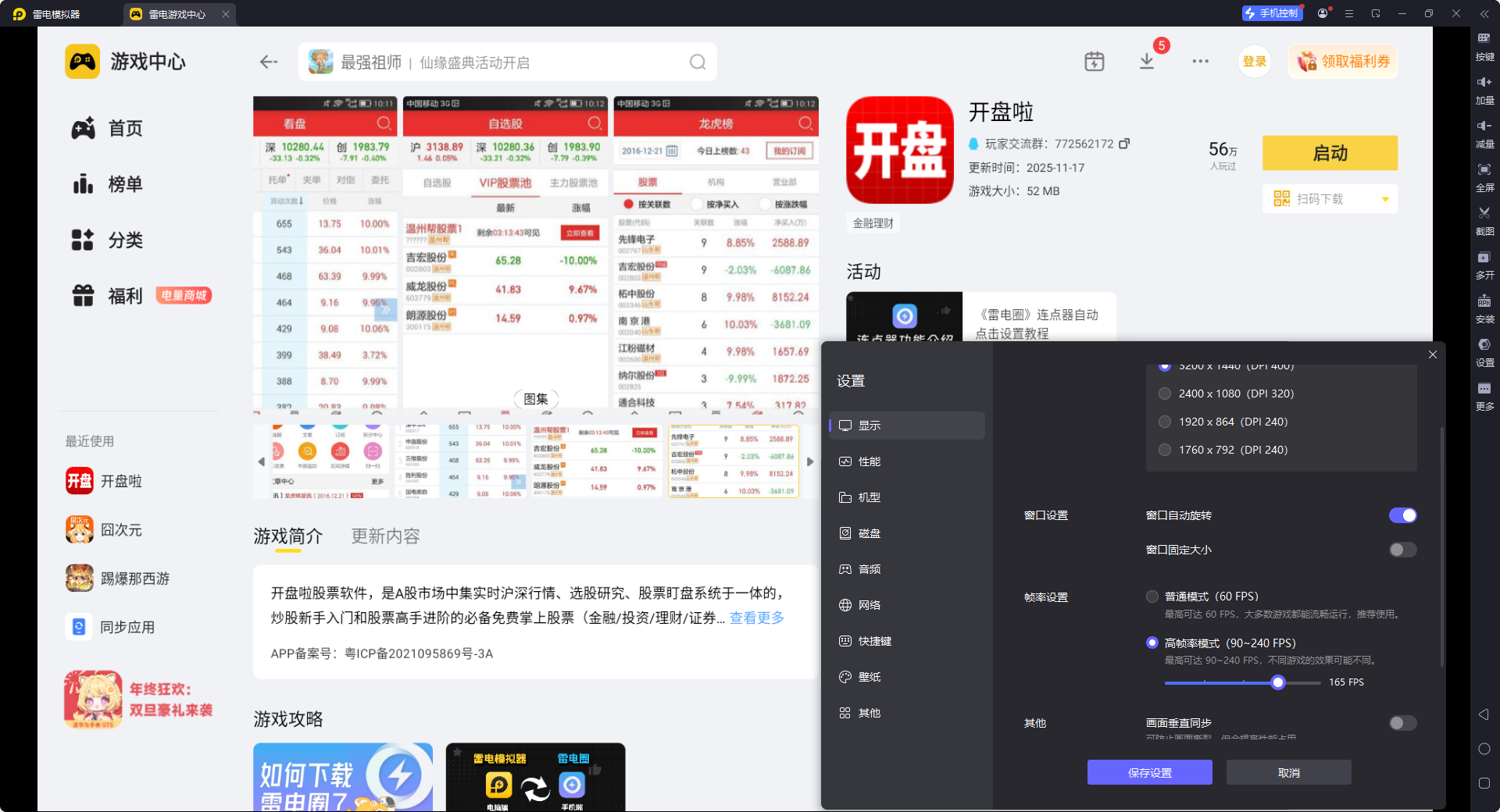Click 取消 button in settings

pos(1288,772)
